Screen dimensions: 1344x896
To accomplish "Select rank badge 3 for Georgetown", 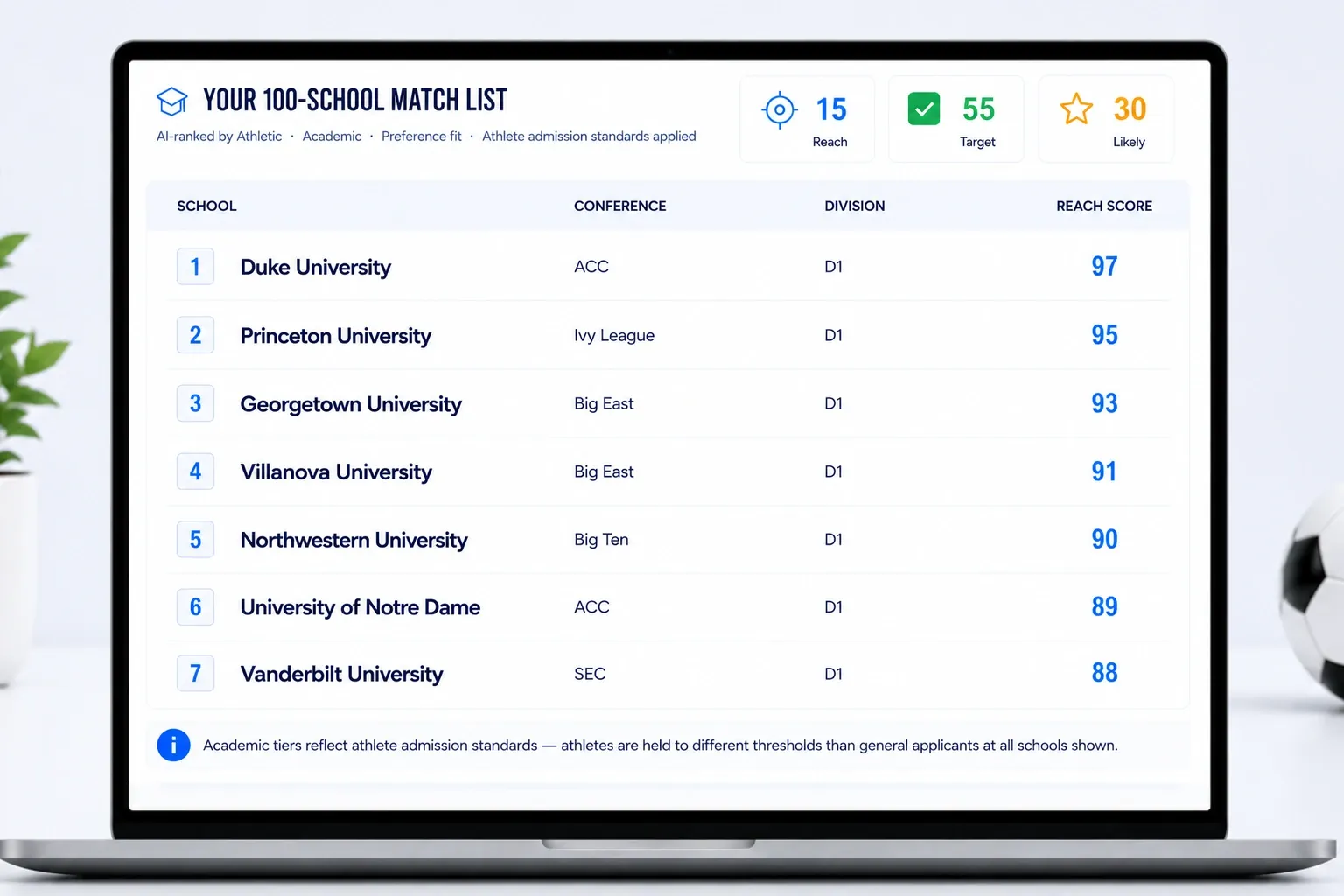I will click(195, 403).
